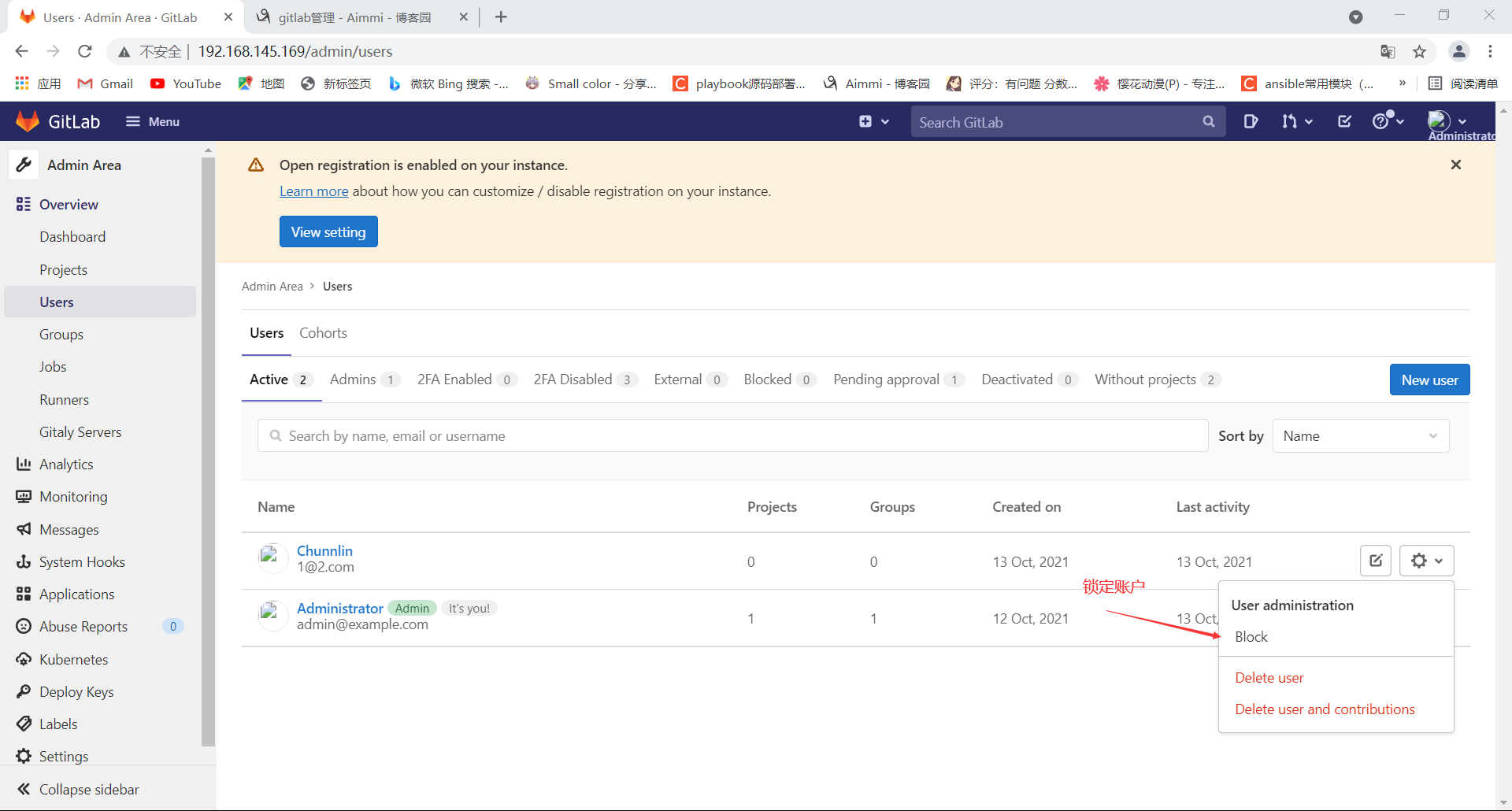1512x811 pixels.
Task: Focus the Search GitLab field
Action: tap(1068, 122)
